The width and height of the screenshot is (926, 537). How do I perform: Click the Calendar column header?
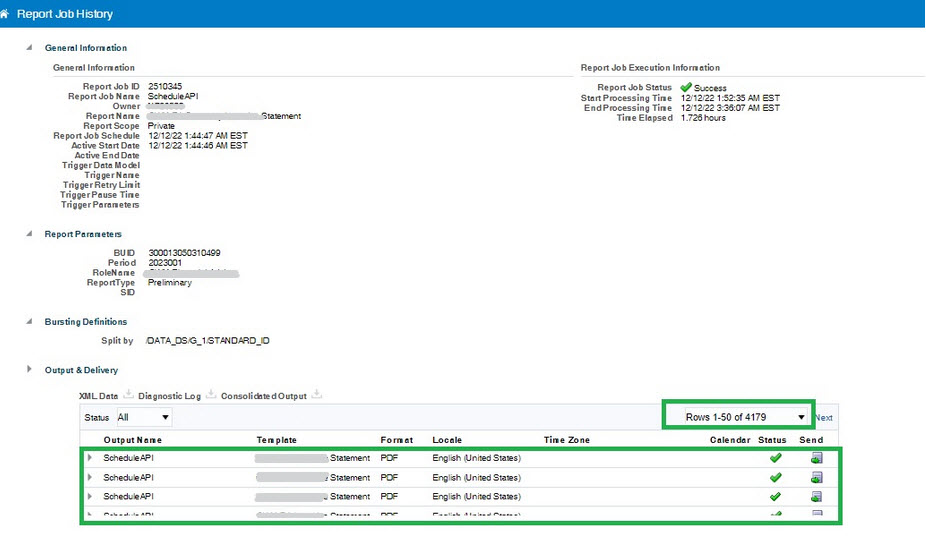tap(730, 440)
